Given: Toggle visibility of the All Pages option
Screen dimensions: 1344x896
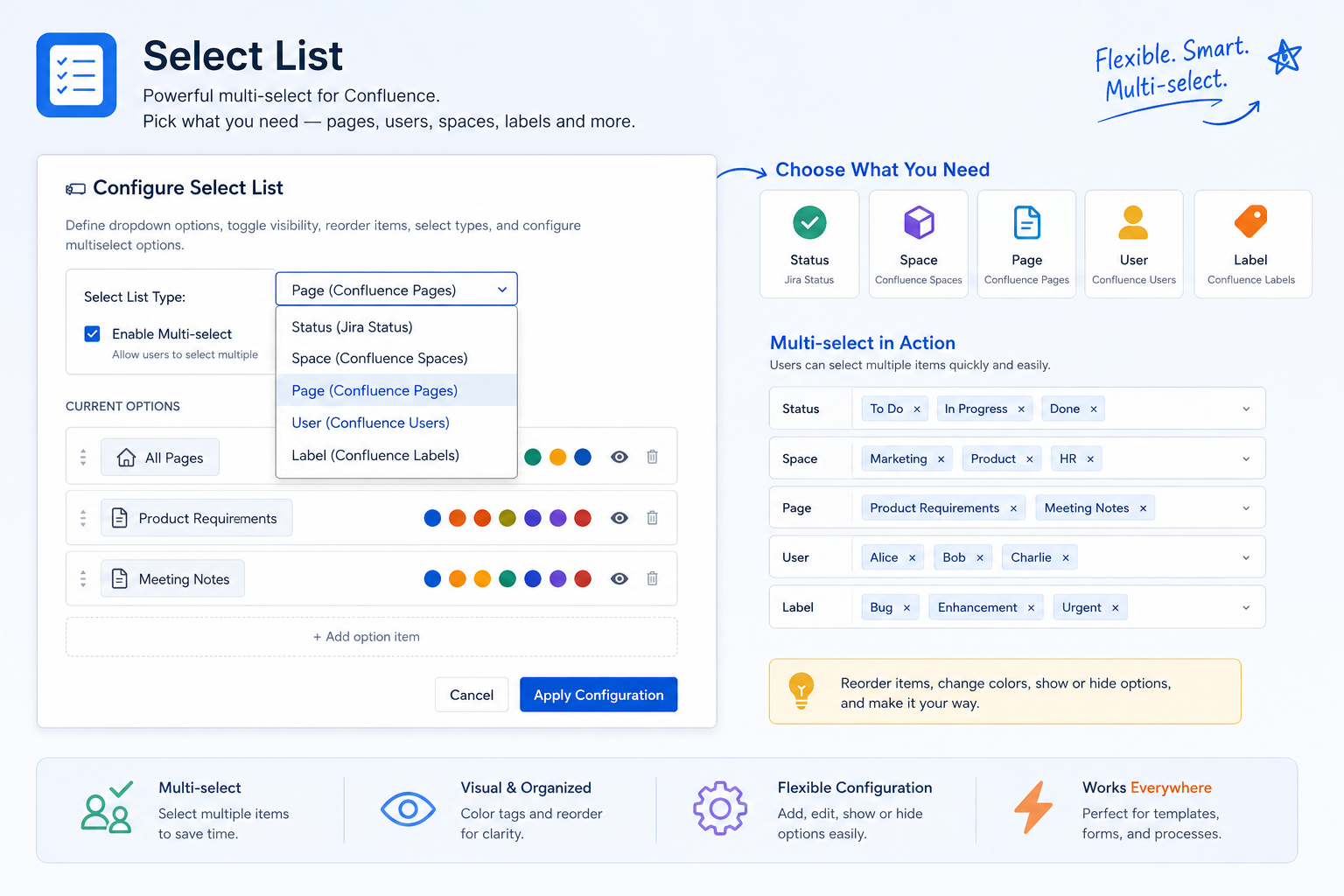Looking at the screenshot, I should tap(619, 457).
